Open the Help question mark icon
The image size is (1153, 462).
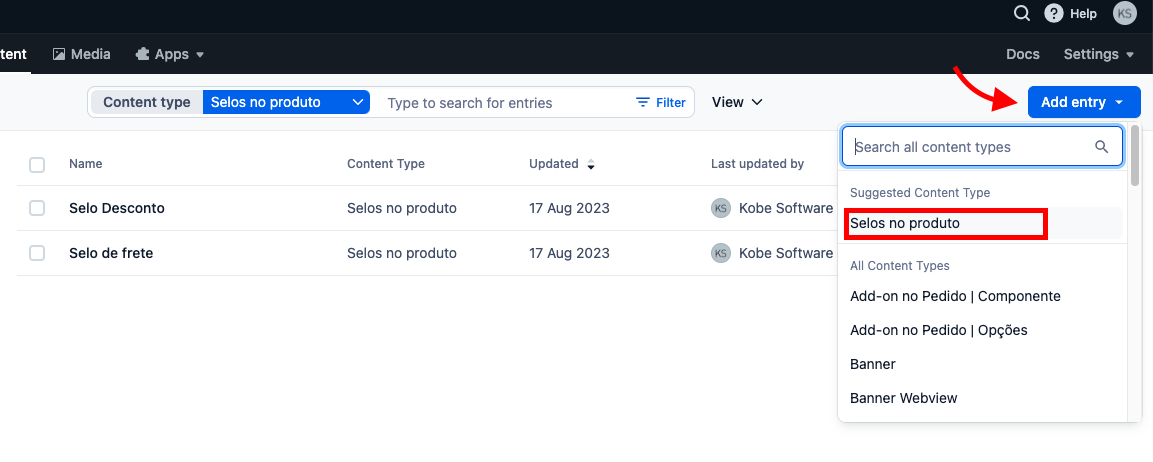click(1053, 13)
